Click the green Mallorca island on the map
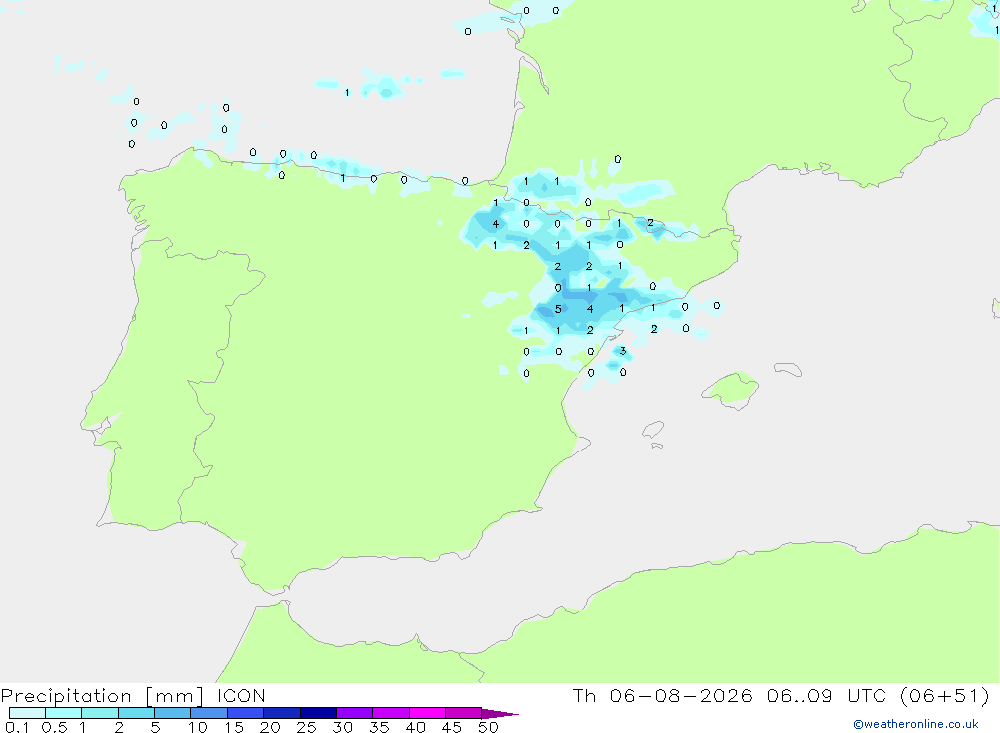Viewport: 1000px width, 733px height. click(x=732, y=389)
